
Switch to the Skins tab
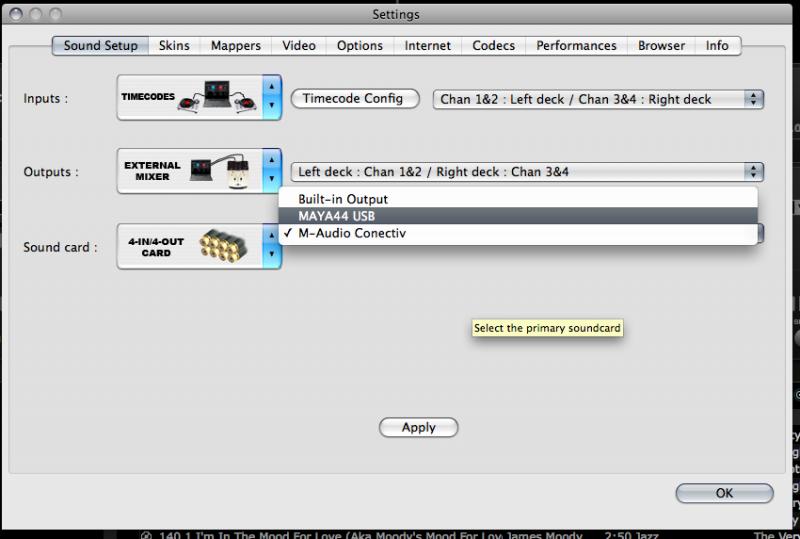[x=174, y=46]
